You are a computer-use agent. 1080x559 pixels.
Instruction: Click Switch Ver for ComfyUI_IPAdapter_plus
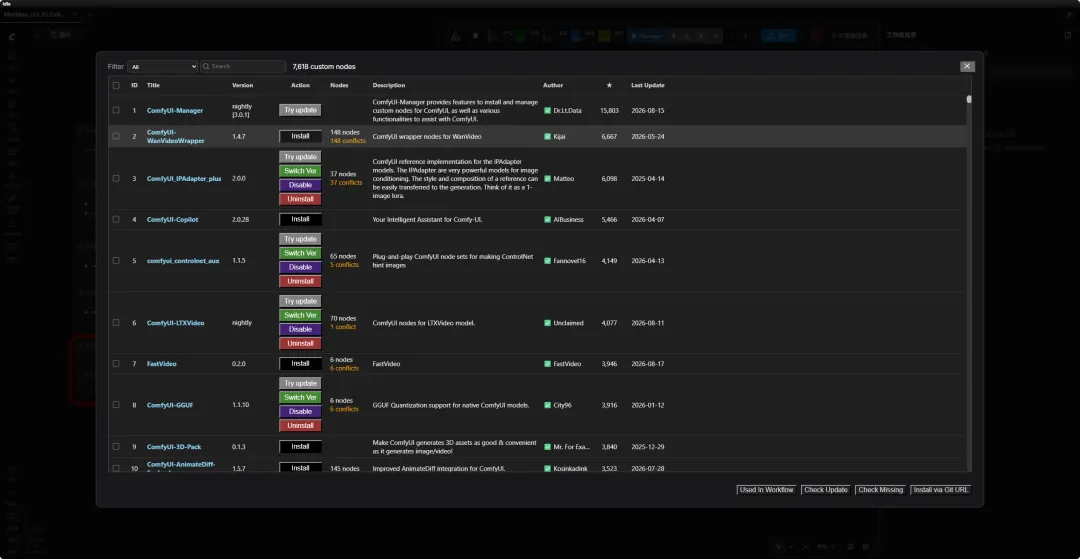pyautogui.click(x=300, y=171)
